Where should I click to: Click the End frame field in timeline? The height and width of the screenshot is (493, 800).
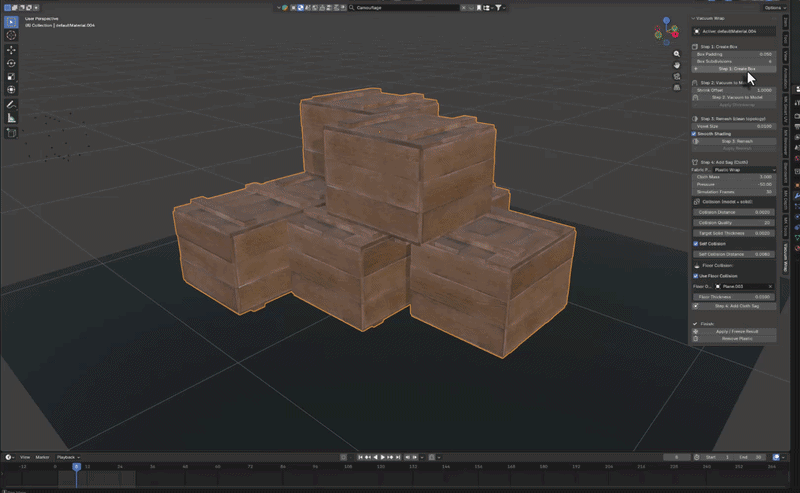pos(750,457)
